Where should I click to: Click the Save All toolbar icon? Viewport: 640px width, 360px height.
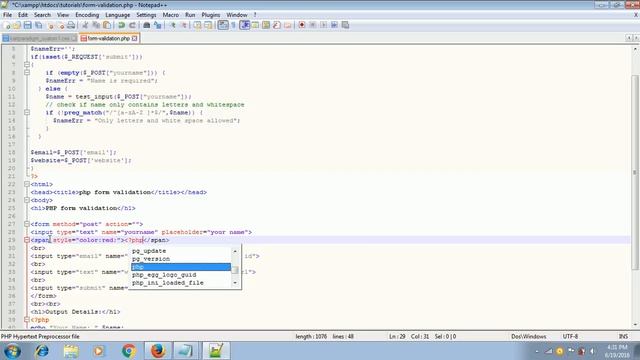click(38, 25)
